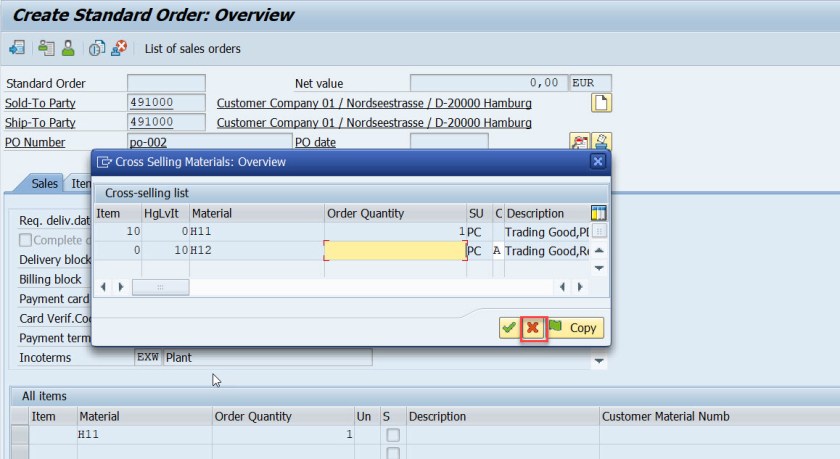The width and height of the screenshot is (840, 459).
Task: Open table column settings in cross-selling list
Action: [599, 213]
